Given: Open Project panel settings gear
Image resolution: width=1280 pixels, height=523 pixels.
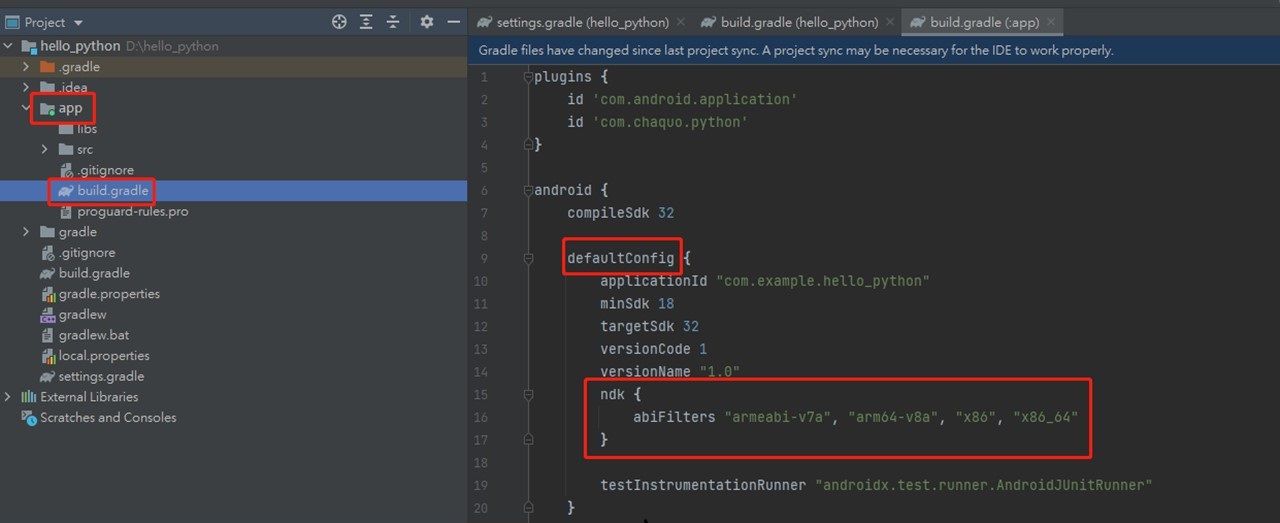Looking at the screenshot, I should tap(427, 21).
